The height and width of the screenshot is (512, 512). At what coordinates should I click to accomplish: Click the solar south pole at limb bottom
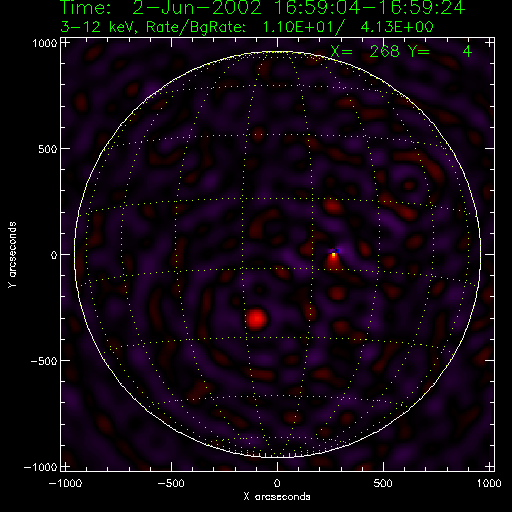tap(277, 457)
